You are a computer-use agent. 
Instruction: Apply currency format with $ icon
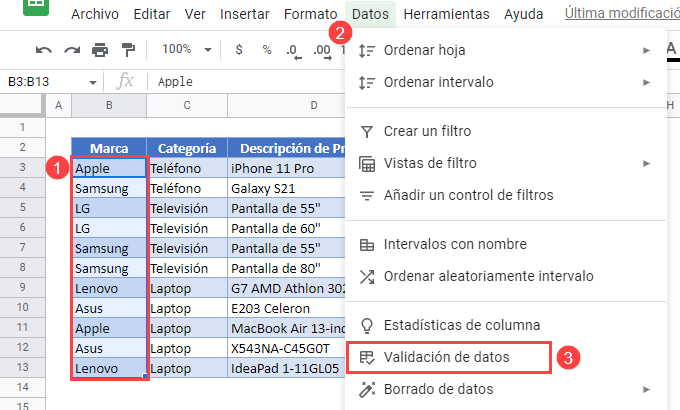[x=239, y=49]
